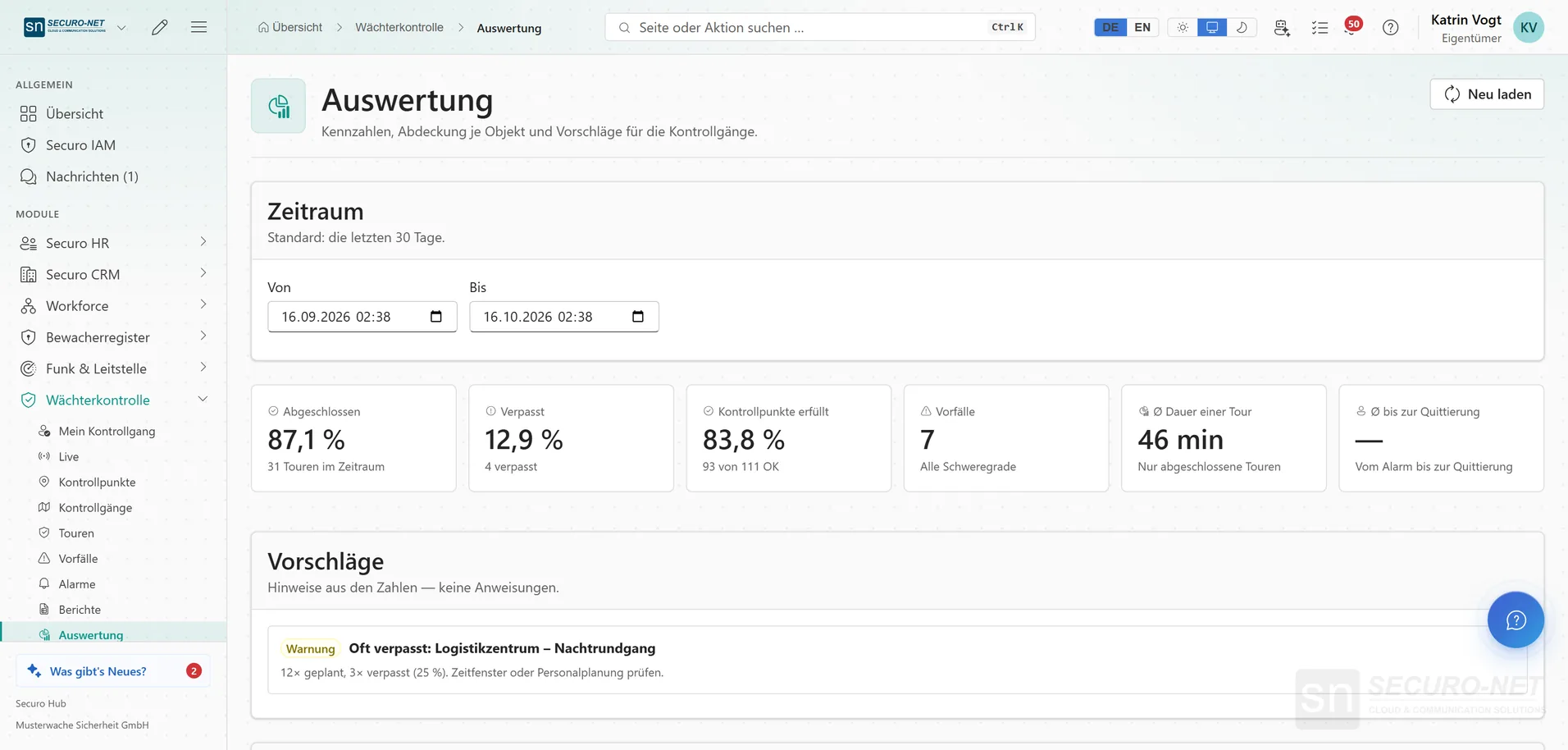Open the help question mark icon
Image resolution: width=1568 pixels, height=750 pixels.
point(1390,27)
